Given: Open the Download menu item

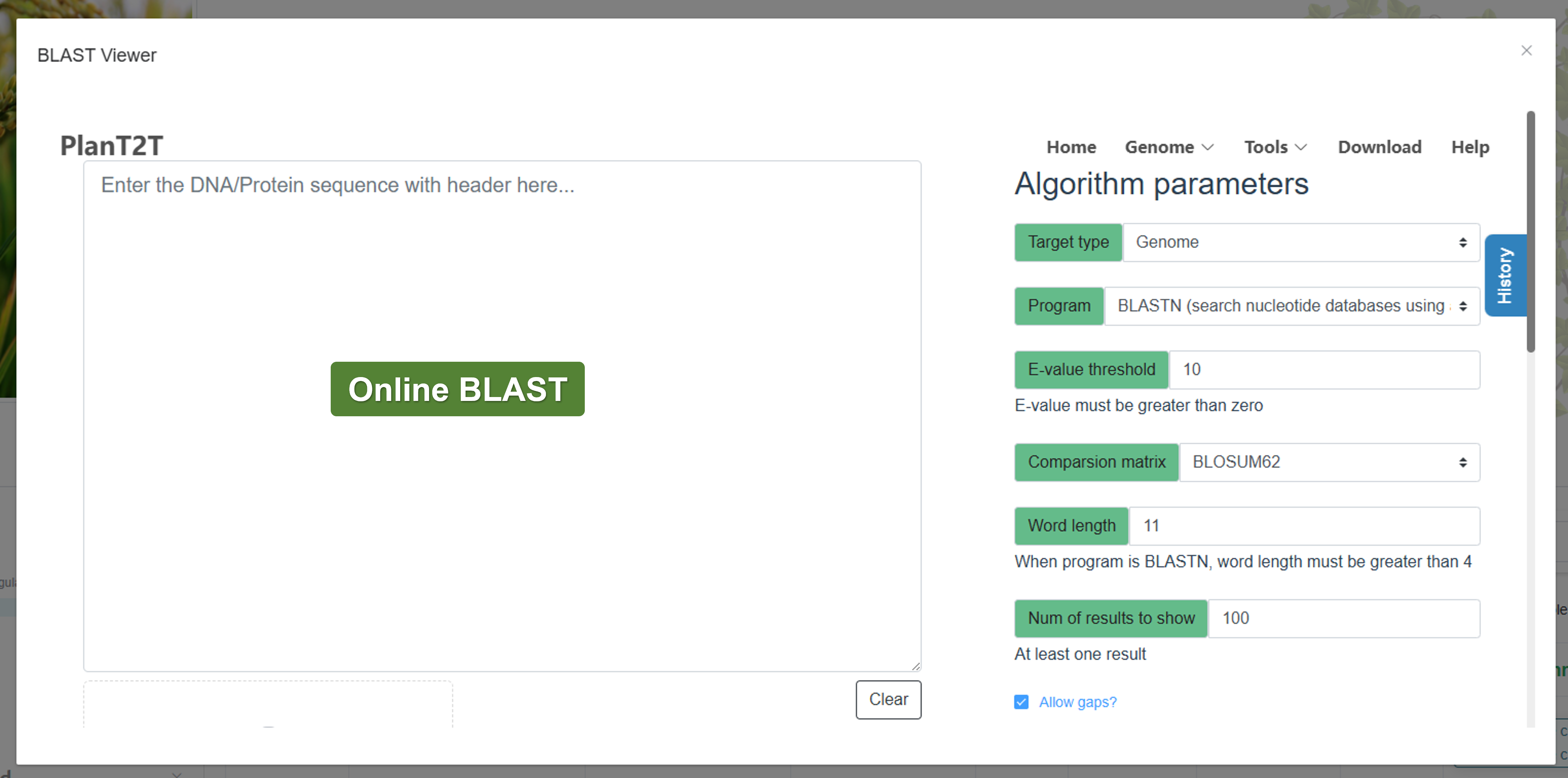Looking at the screenshot, I should coord(1379,147).
